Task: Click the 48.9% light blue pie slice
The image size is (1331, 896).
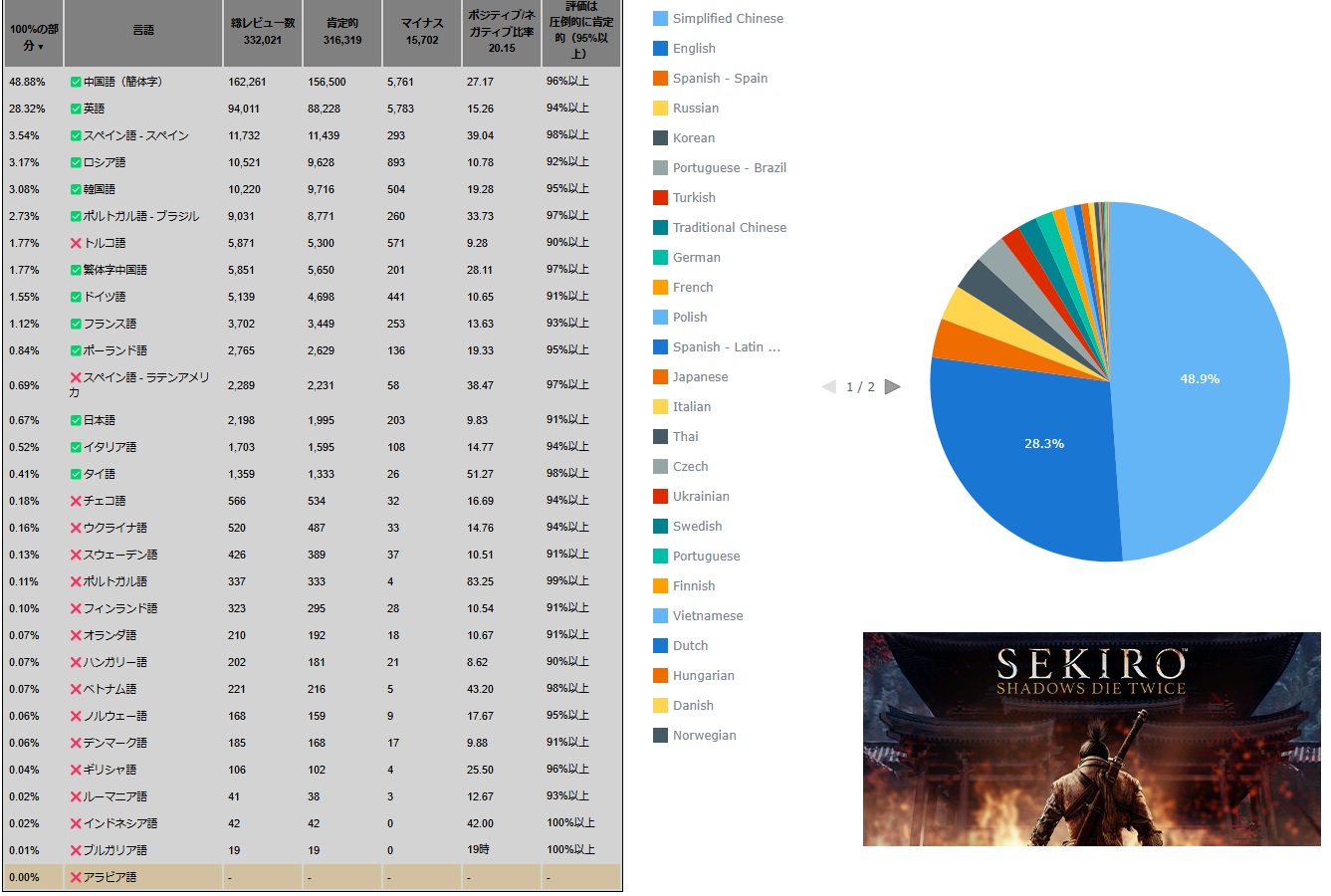Action: [1200, 378]
